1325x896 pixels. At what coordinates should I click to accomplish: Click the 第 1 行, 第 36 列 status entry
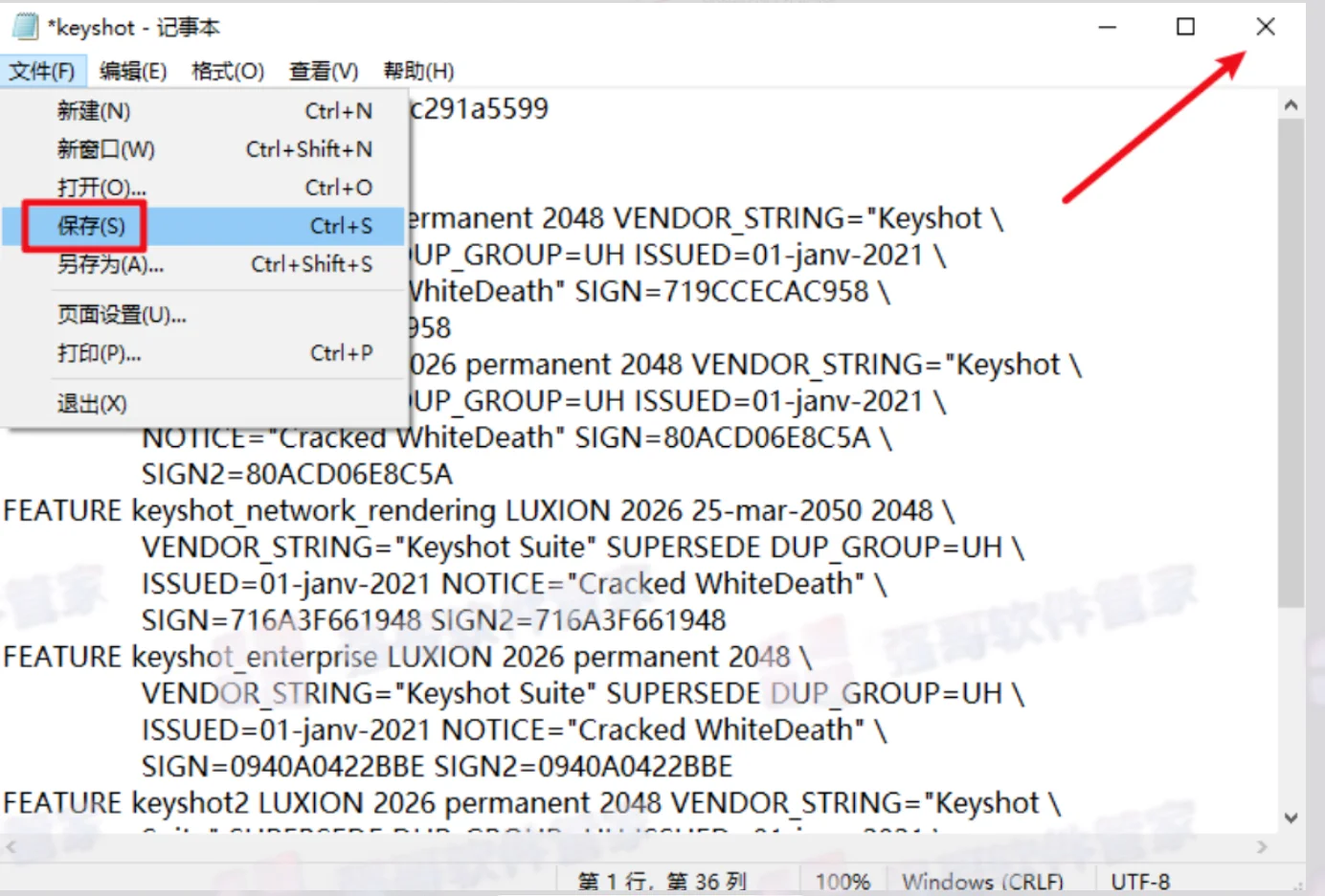[x=662, y=881]
